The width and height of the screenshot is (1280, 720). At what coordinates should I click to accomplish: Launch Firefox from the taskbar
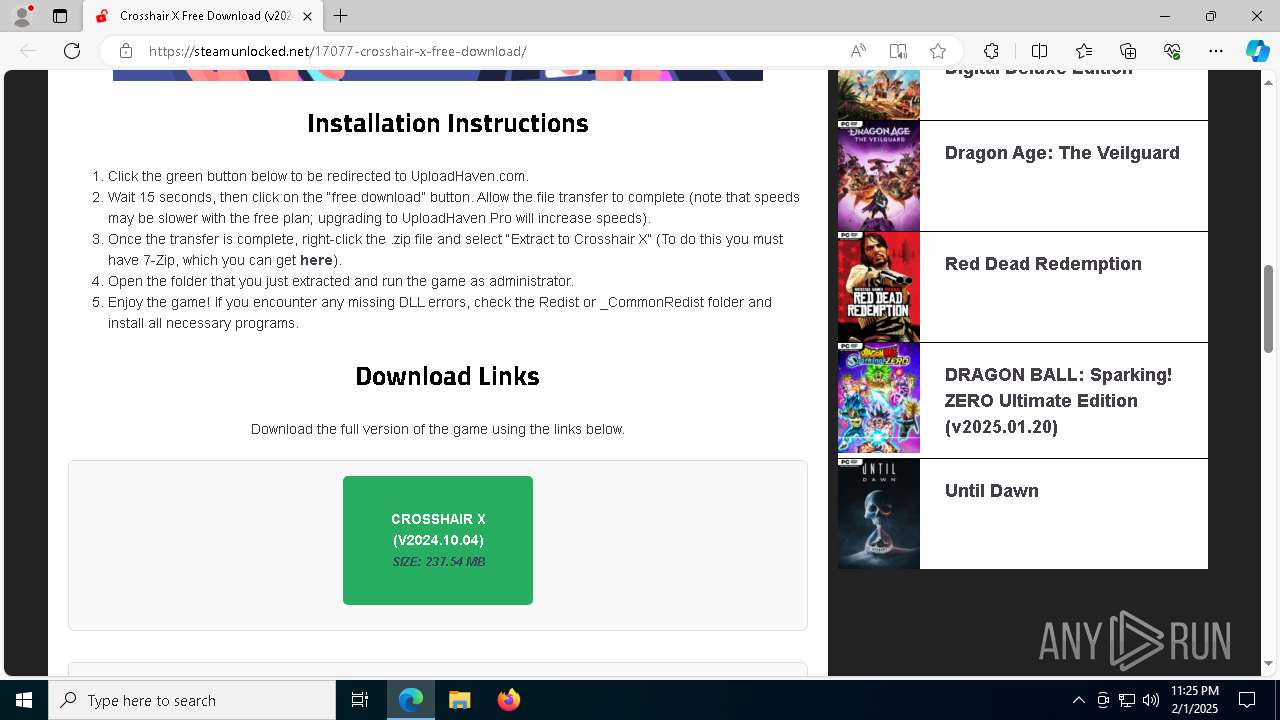click(508, 700)
